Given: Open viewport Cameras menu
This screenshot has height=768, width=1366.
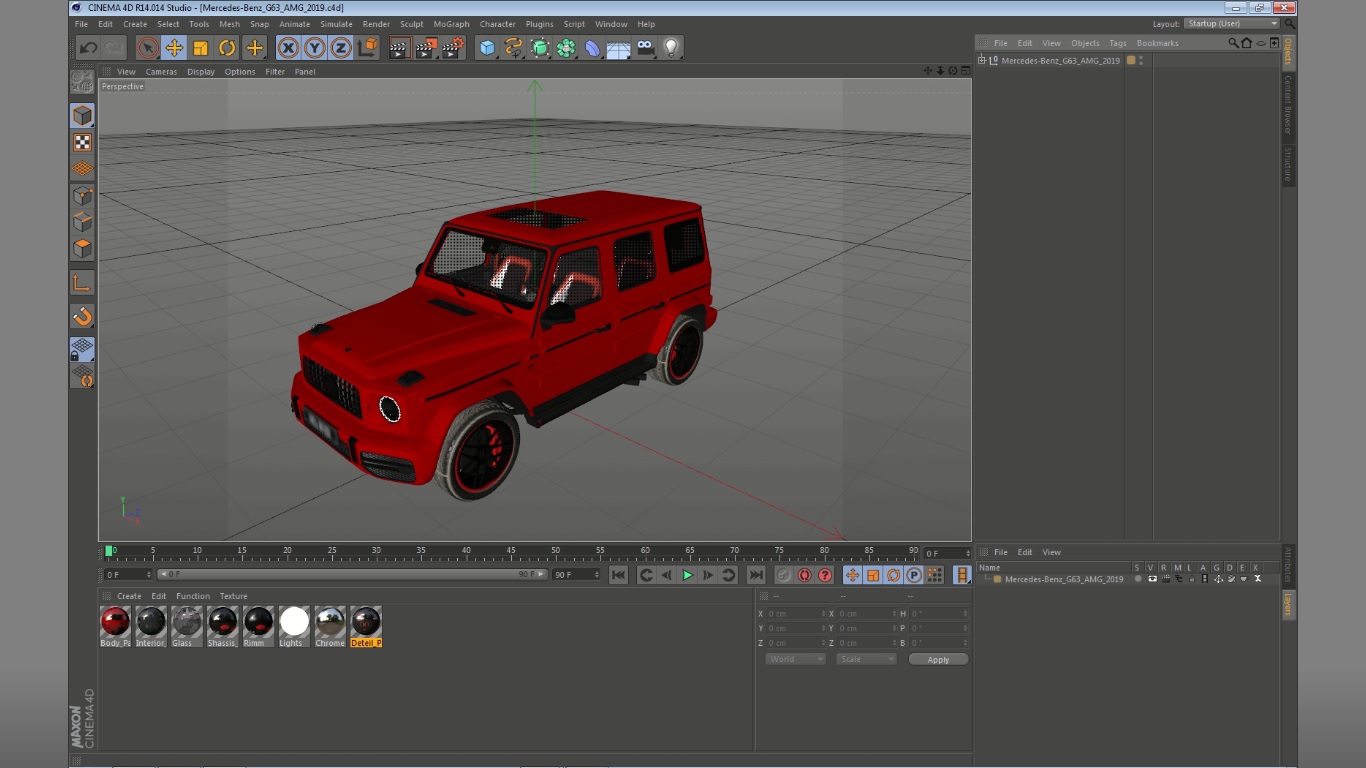Looking at the screenshot, I should point(161,72).
